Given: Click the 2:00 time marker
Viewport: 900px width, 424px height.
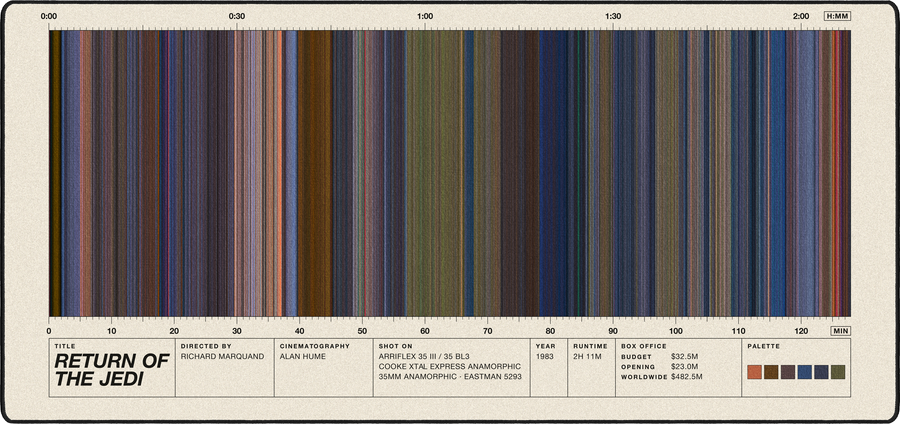Looking at the screenshot, I should click(801, 16).
